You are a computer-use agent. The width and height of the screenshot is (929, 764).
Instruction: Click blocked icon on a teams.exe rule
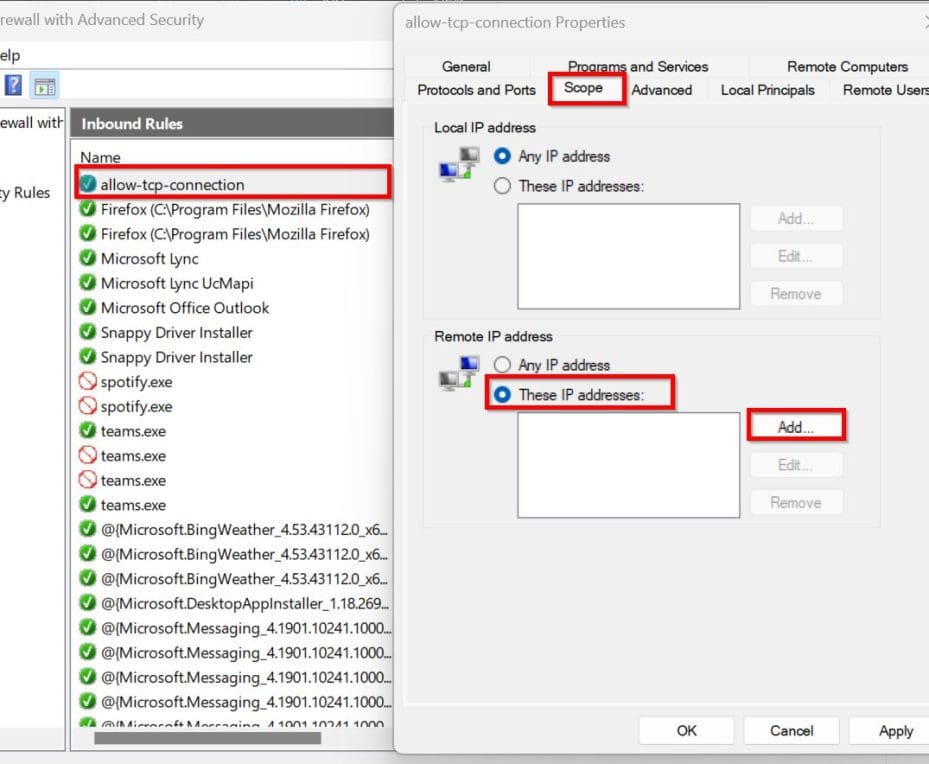(x=87, y=455)
